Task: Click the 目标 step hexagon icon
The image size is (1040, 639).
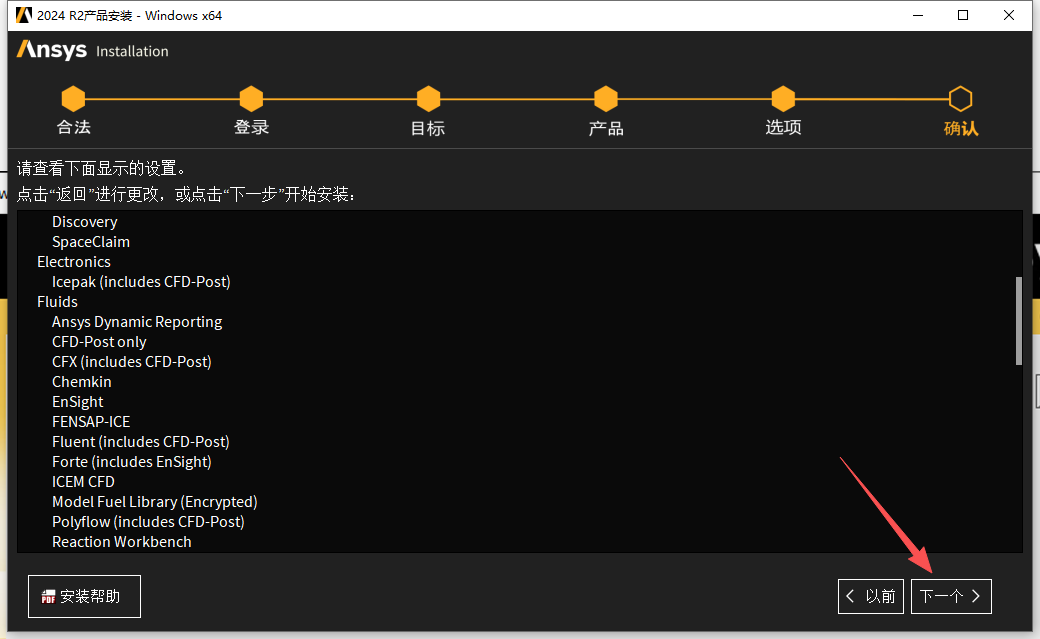Action: click(x=428, y=100)
